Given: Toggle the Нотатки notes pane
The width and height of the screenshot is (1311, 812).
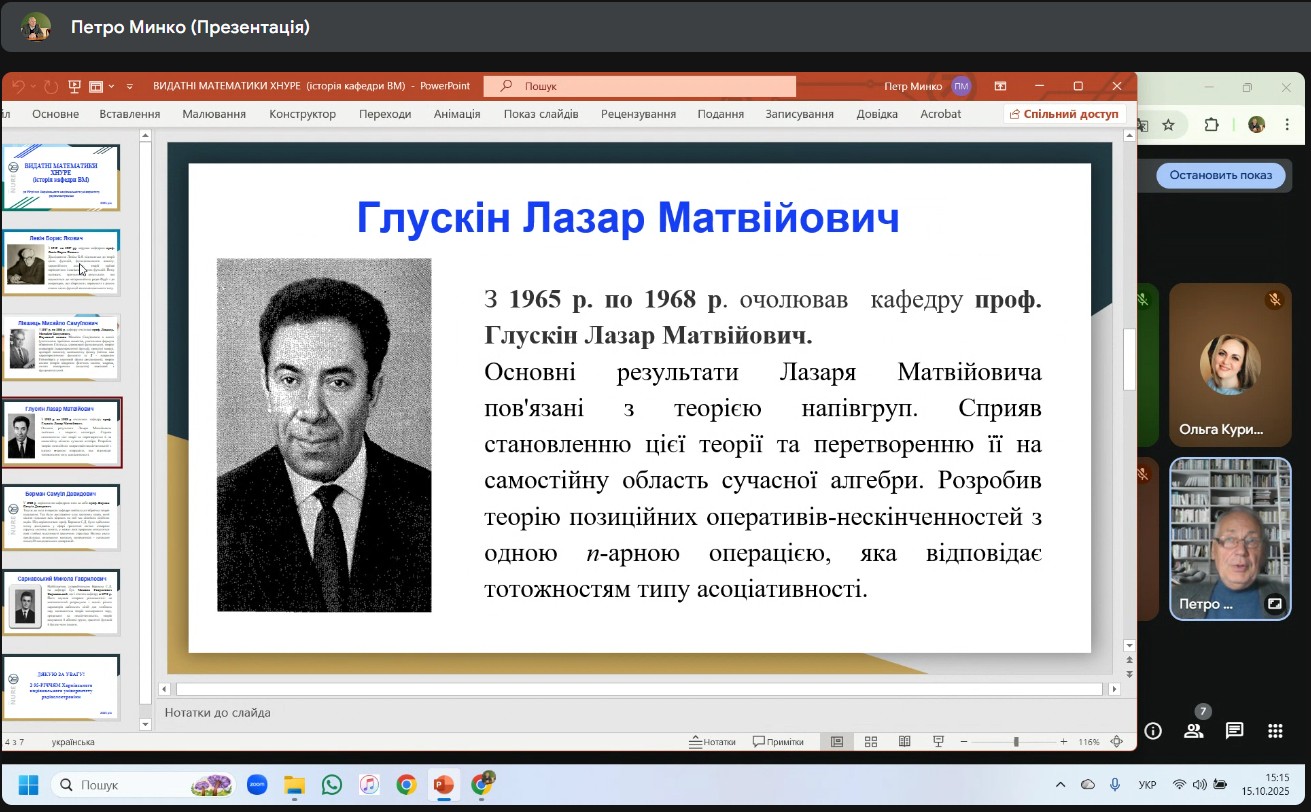Looking at the screenshot, I should (x=712, y=742).
